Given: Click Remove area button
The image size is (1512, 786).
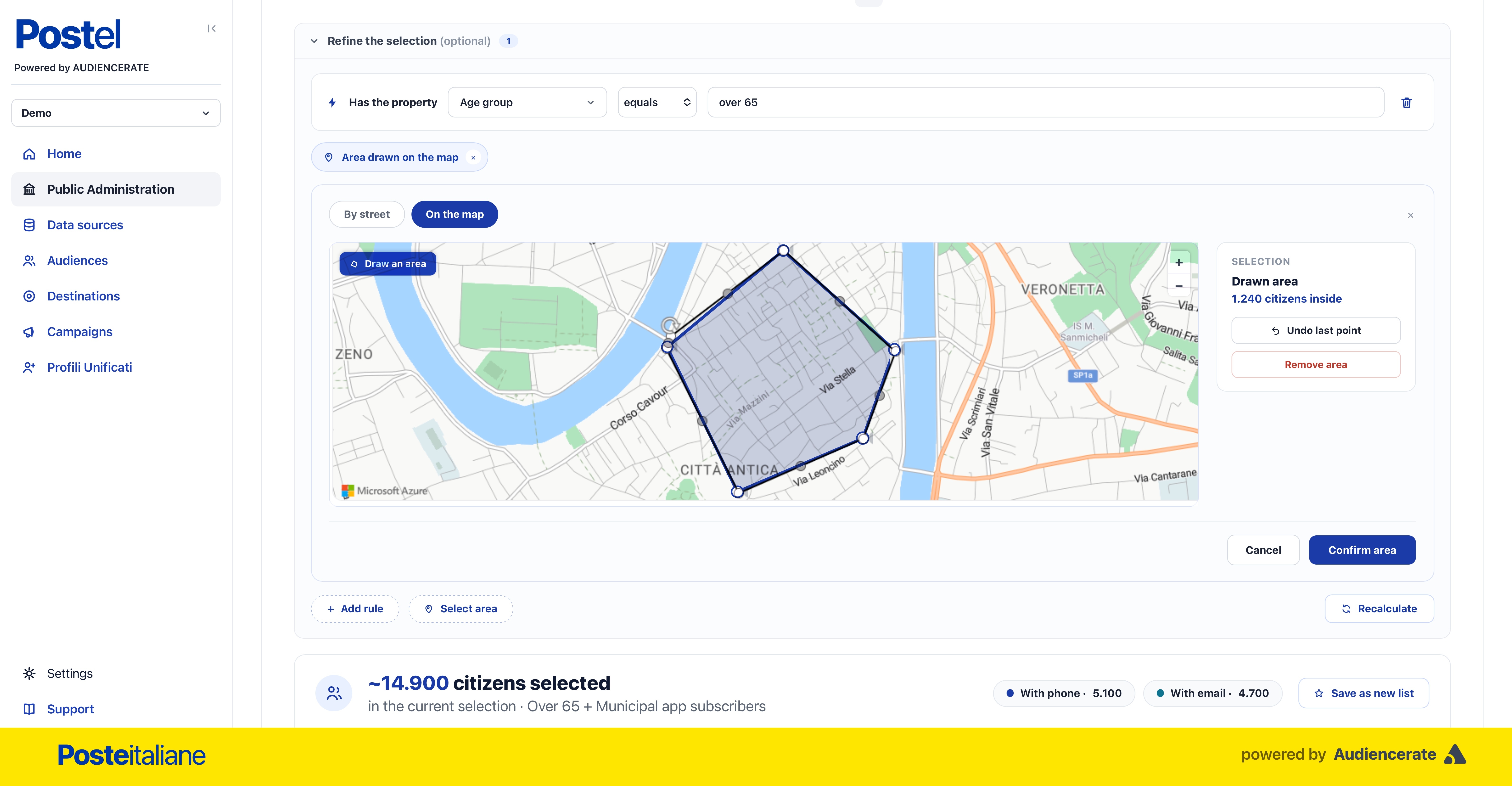Looking at the screenshot, I should click(x=1316, y=365).
